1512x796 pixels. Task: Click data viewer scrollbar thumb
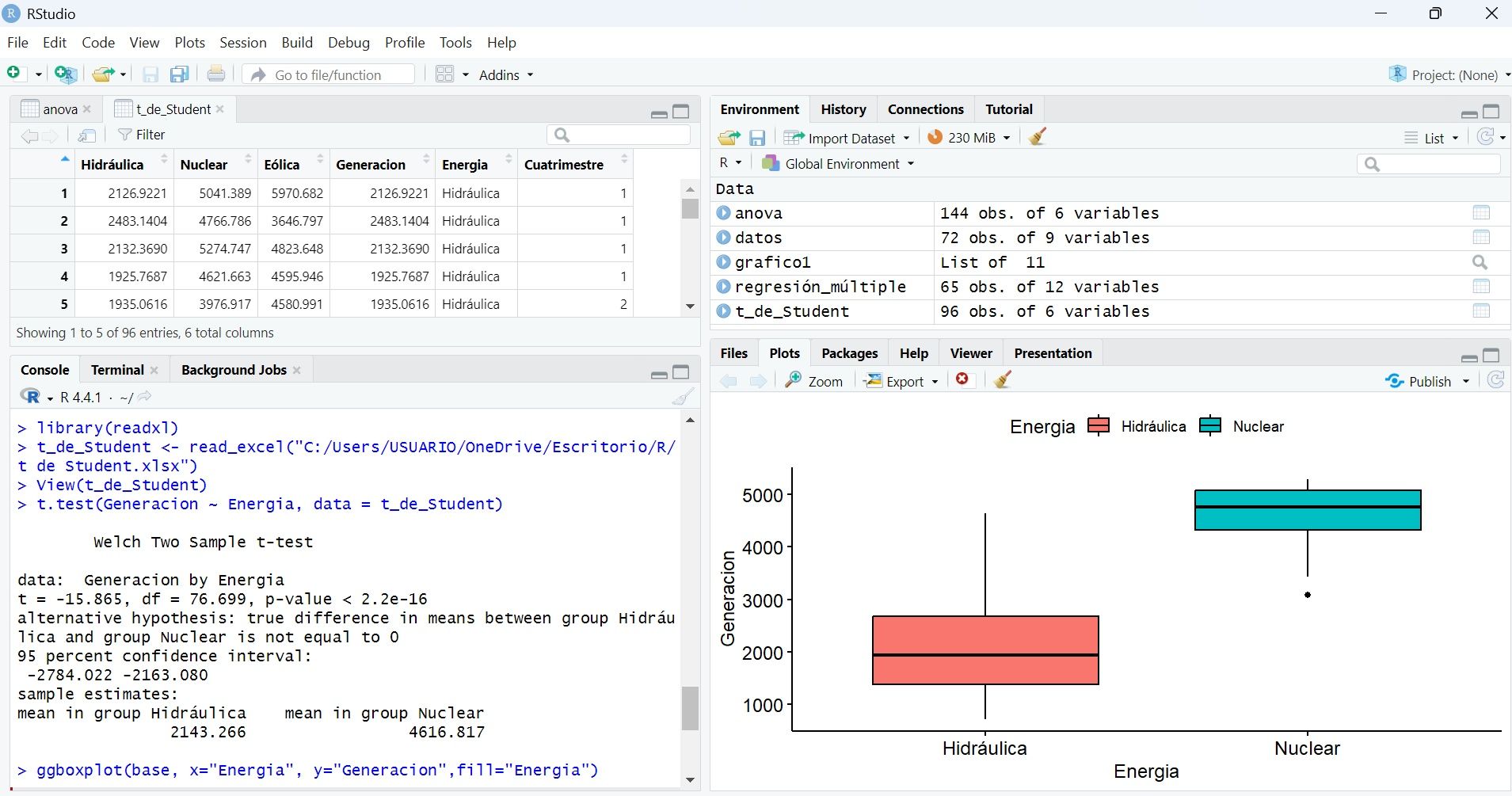tap(690, 208)
